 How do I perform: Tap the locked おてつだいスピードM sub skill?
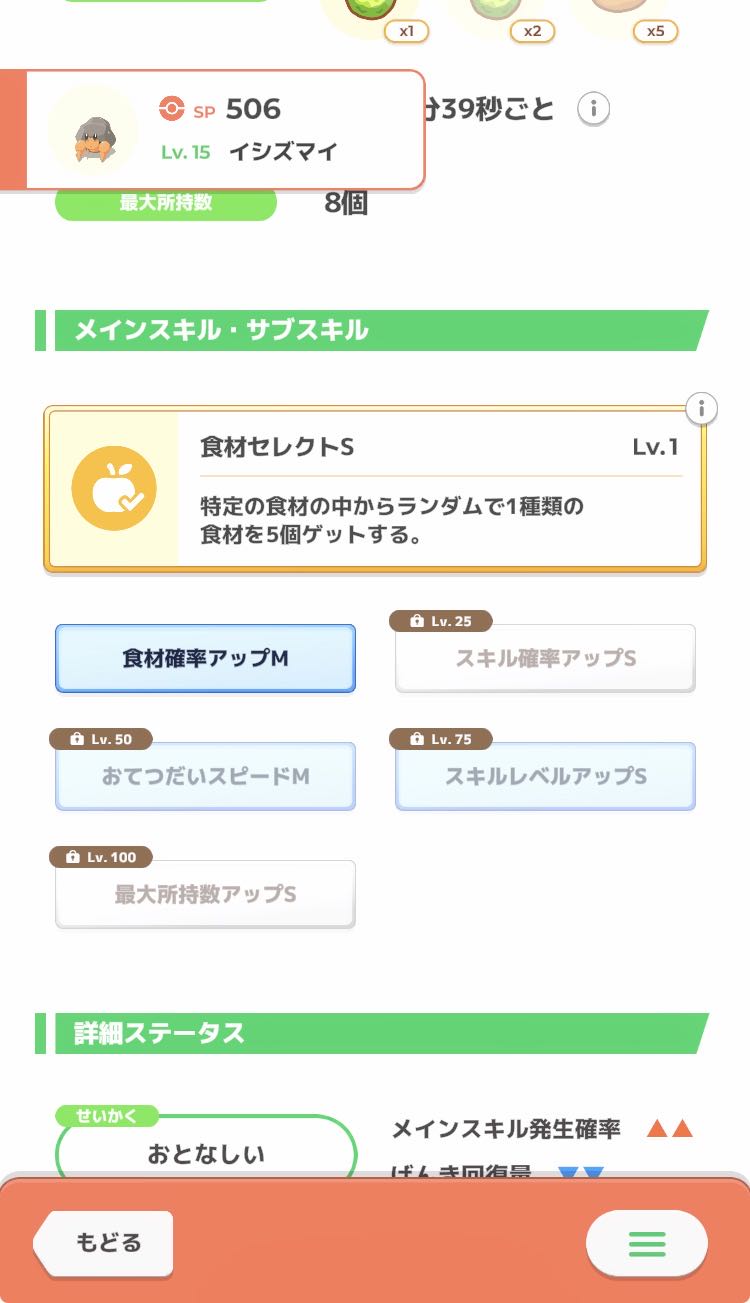205,777
